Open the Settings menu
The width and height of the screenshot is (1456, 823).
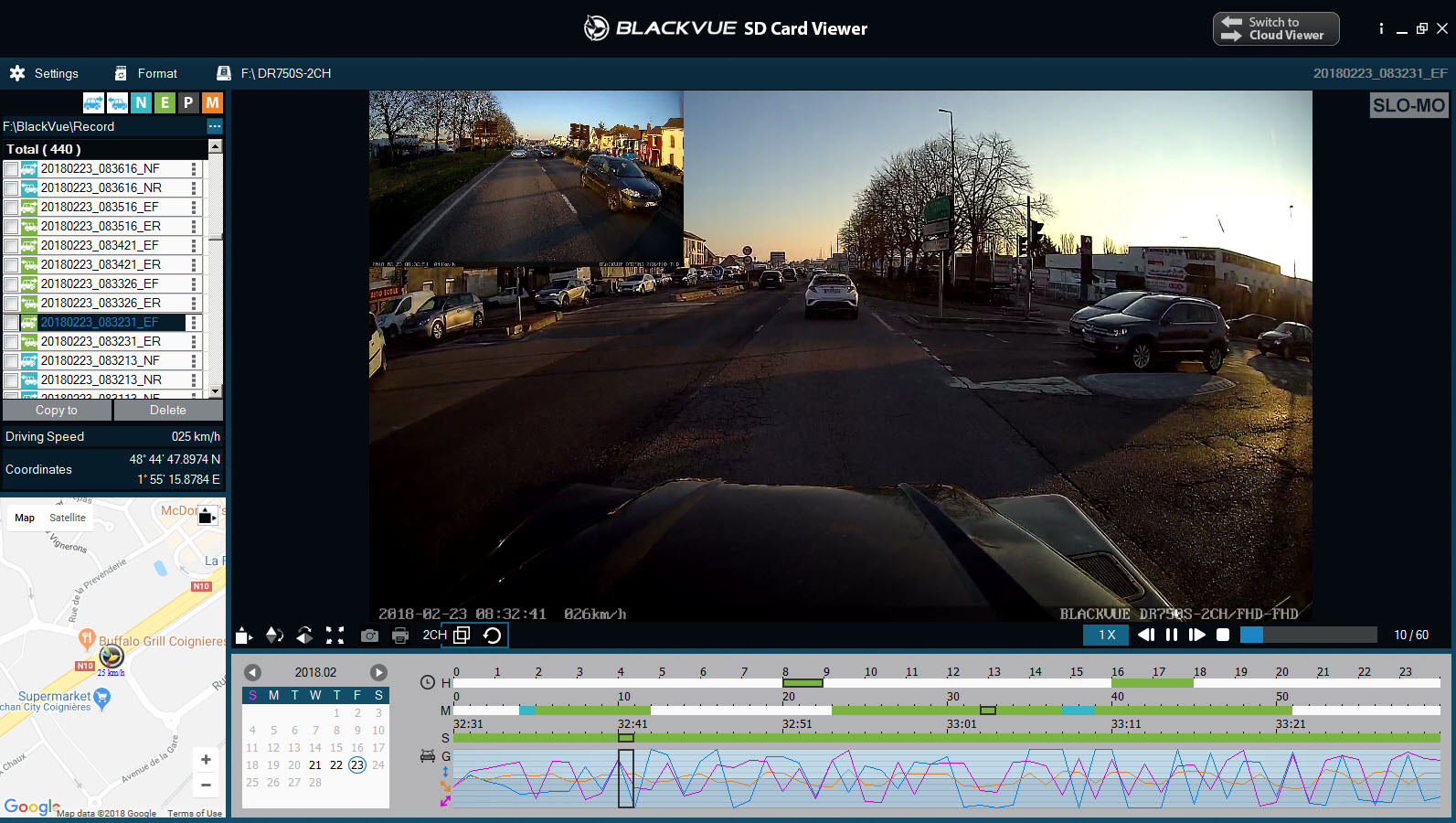pos(44,73)
